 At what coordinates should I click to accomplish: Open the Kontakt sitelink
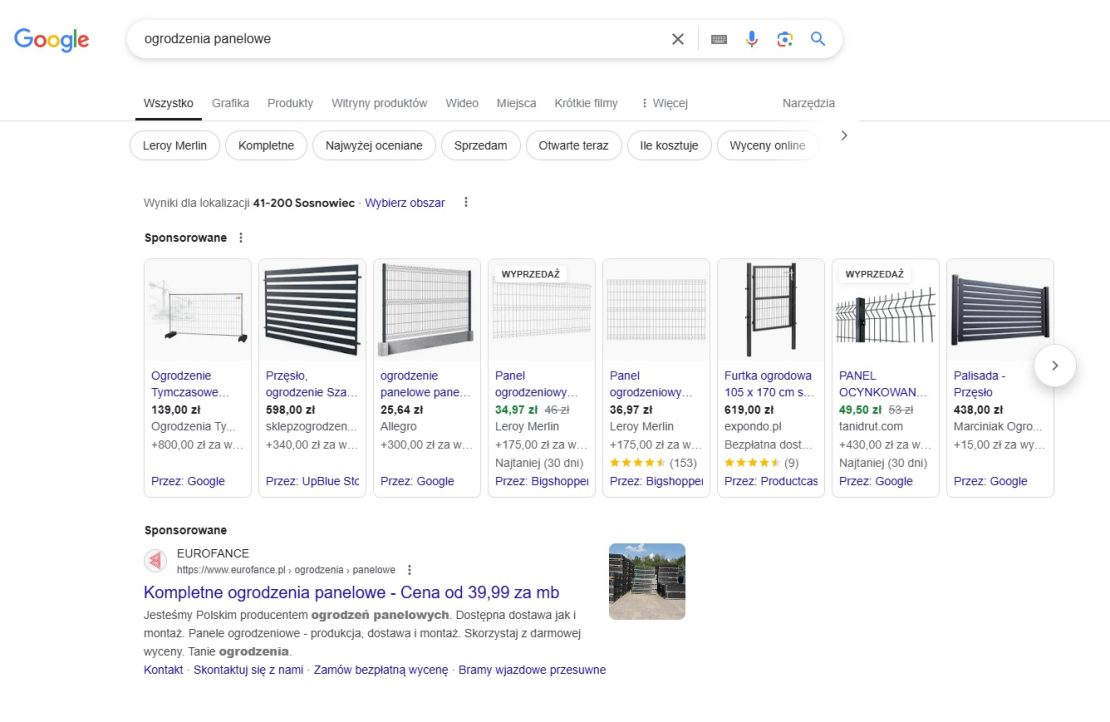164,670
